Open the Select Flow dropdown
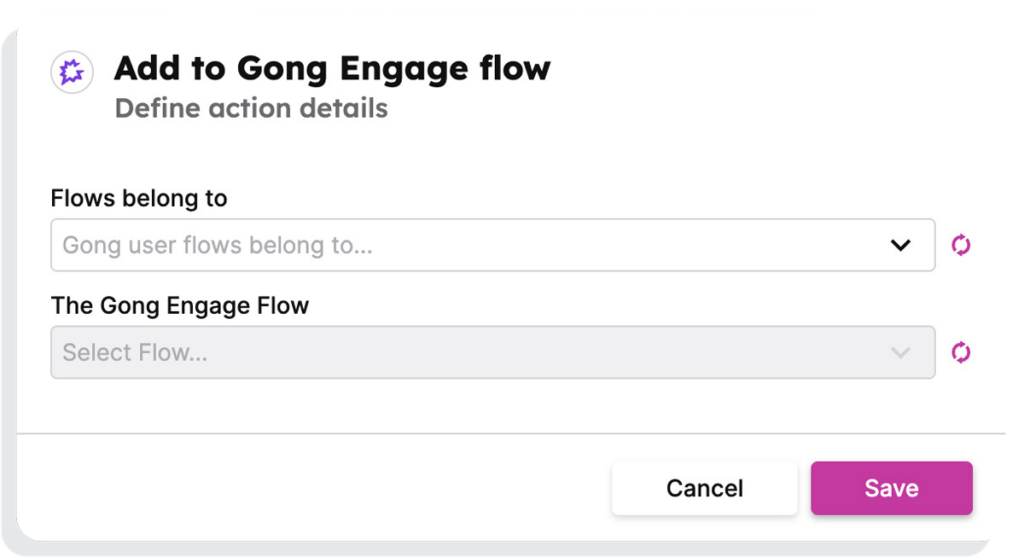This screenshot has width=1024, height=557. pos(492,352)
